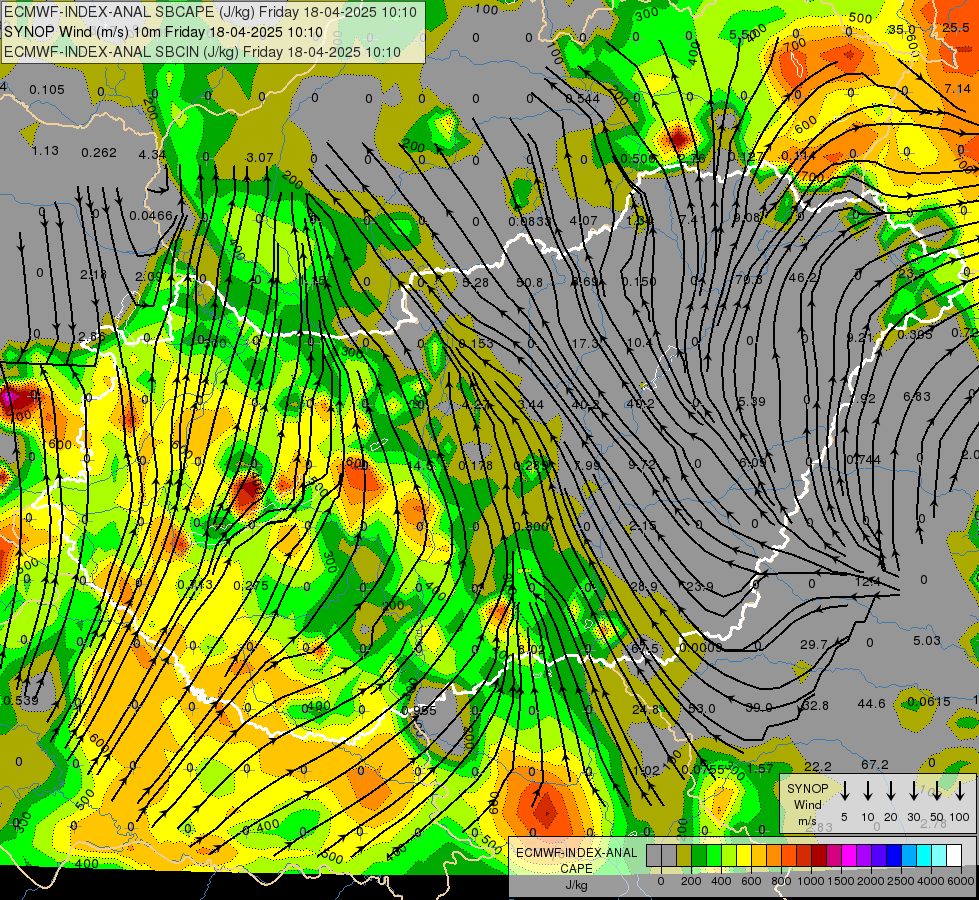The height and width of the screenshot is (900, 979).
Task: Click the station value 9.72
Action: tap(642, 464)
